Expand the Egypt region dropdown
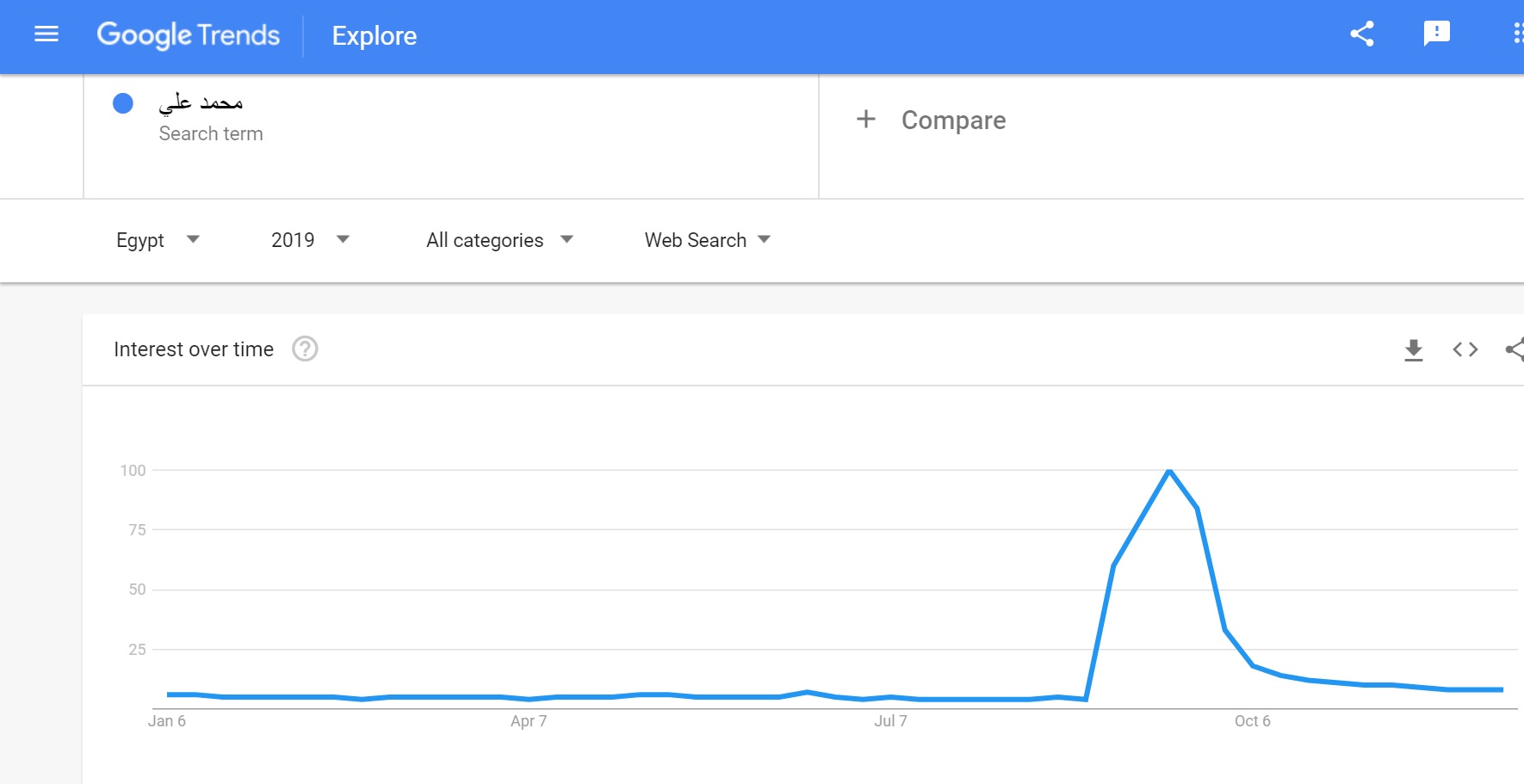Screen dimensions: 1524x784 [x=158, y=240]
